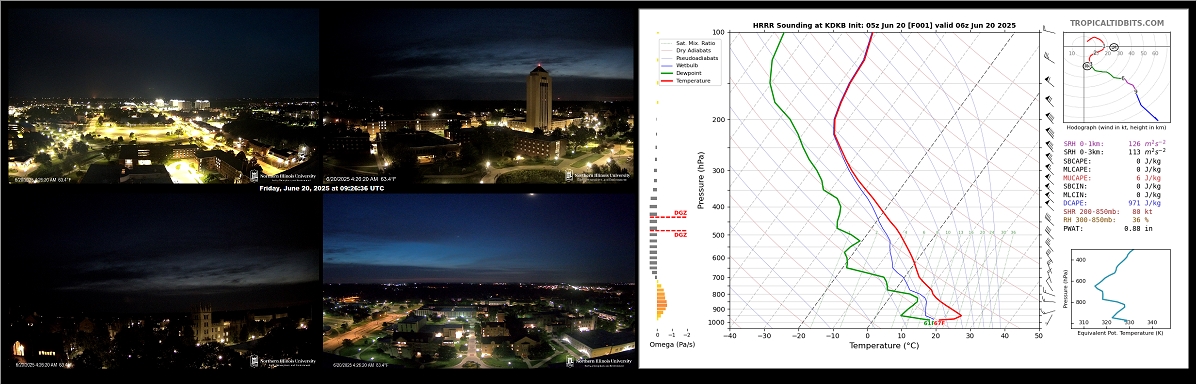This screenshot has height=385, width=1197.
Task: Click the green Dewpoint legend marker
Action: [x=667, y=73]
